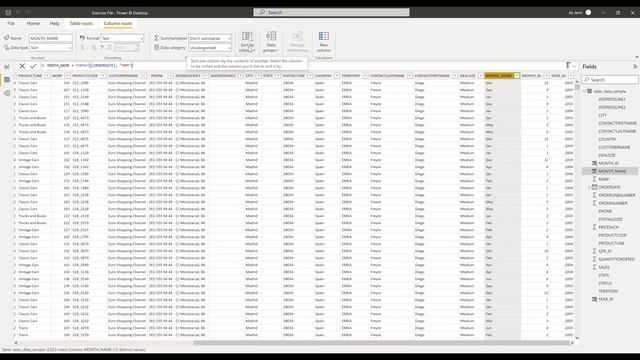Open the PRODUCTLINE column filter dropdown
Screen dimensions: 640x360
(47, 76)
